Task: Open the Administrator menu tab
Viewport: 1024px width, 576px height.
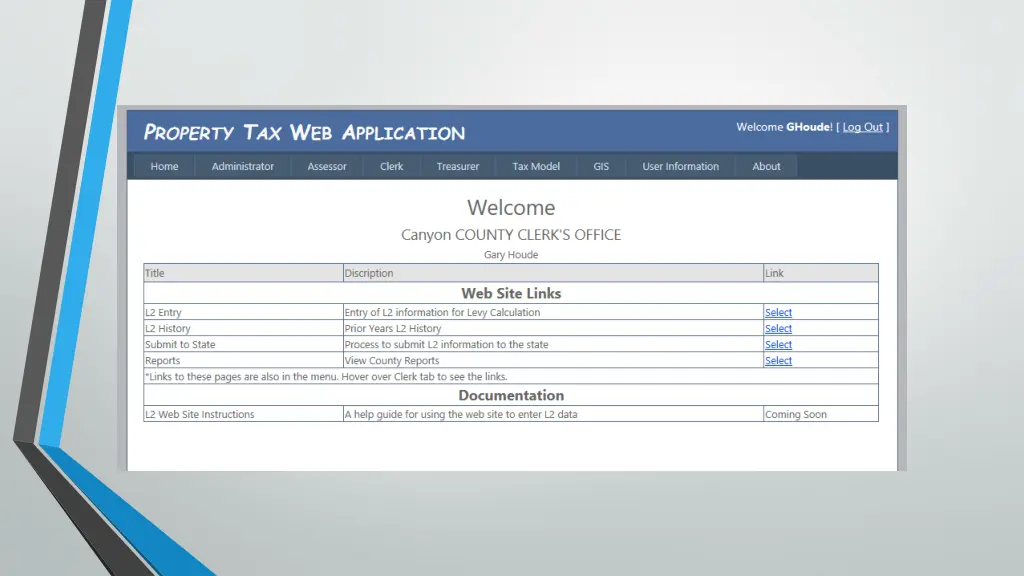Action: pyautogui.click(x=242, y=167)
